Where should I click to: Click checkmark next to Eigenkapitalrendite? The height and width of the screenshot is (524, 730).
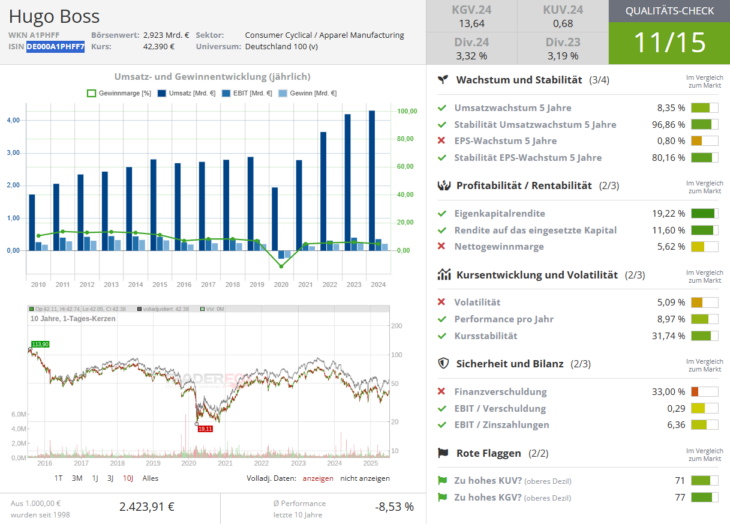click(x=442, y=214)
